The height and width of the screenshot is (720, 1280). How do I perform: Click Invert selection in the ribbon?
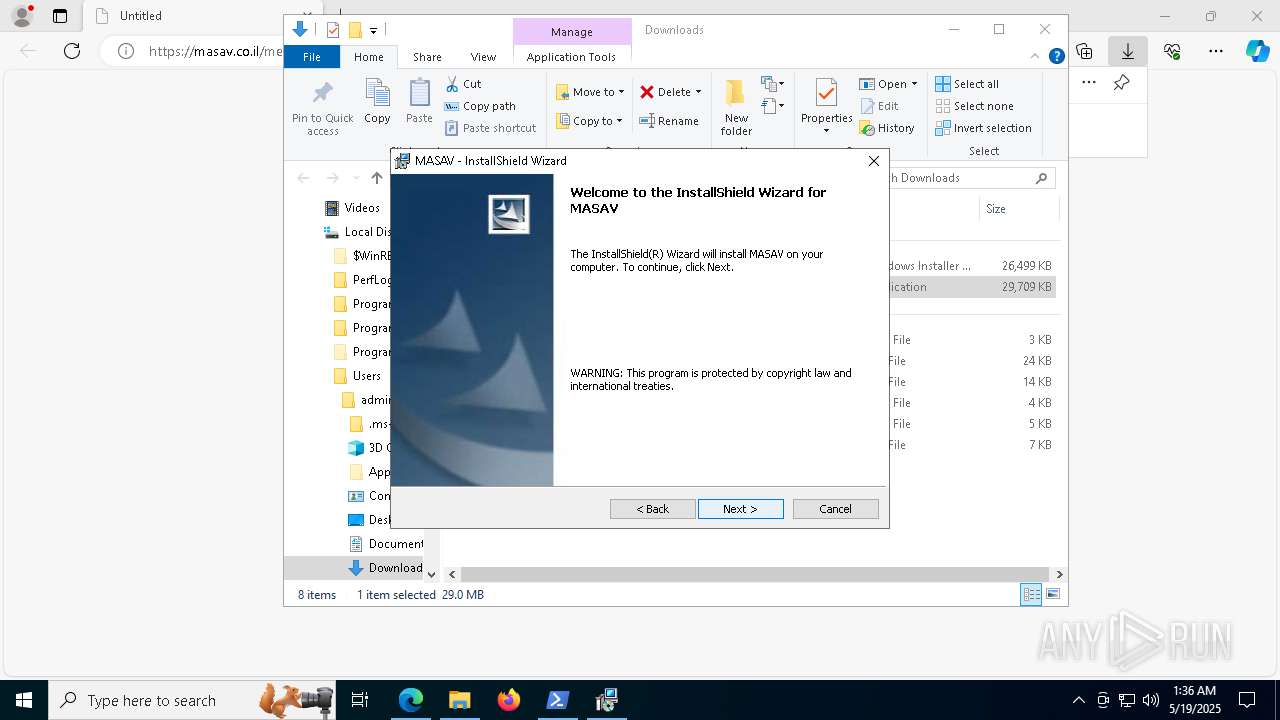click(983, 128)
